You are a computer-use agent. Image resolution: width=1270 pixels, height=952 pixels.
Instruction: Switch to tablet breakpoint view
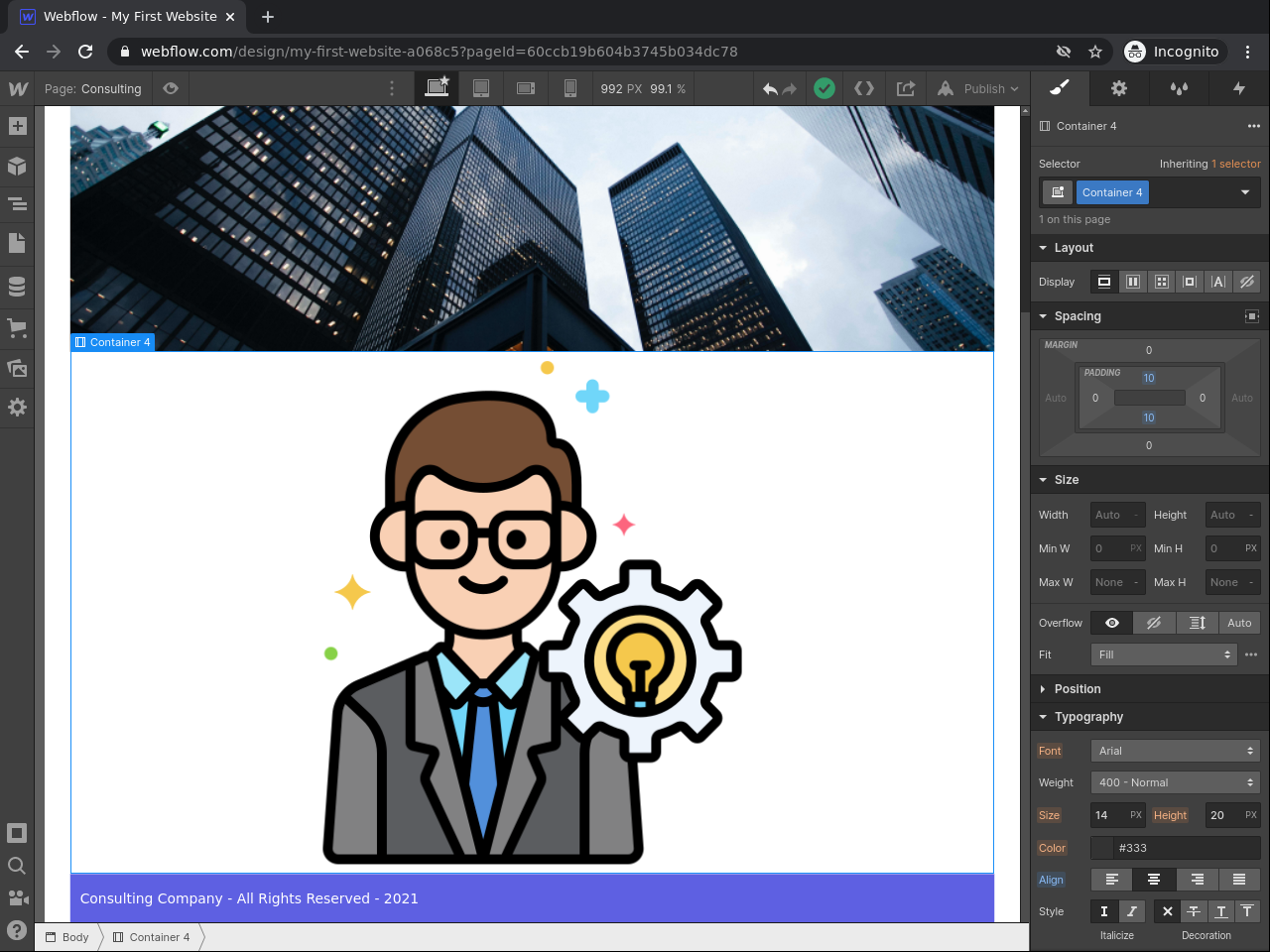pos(481,88)
